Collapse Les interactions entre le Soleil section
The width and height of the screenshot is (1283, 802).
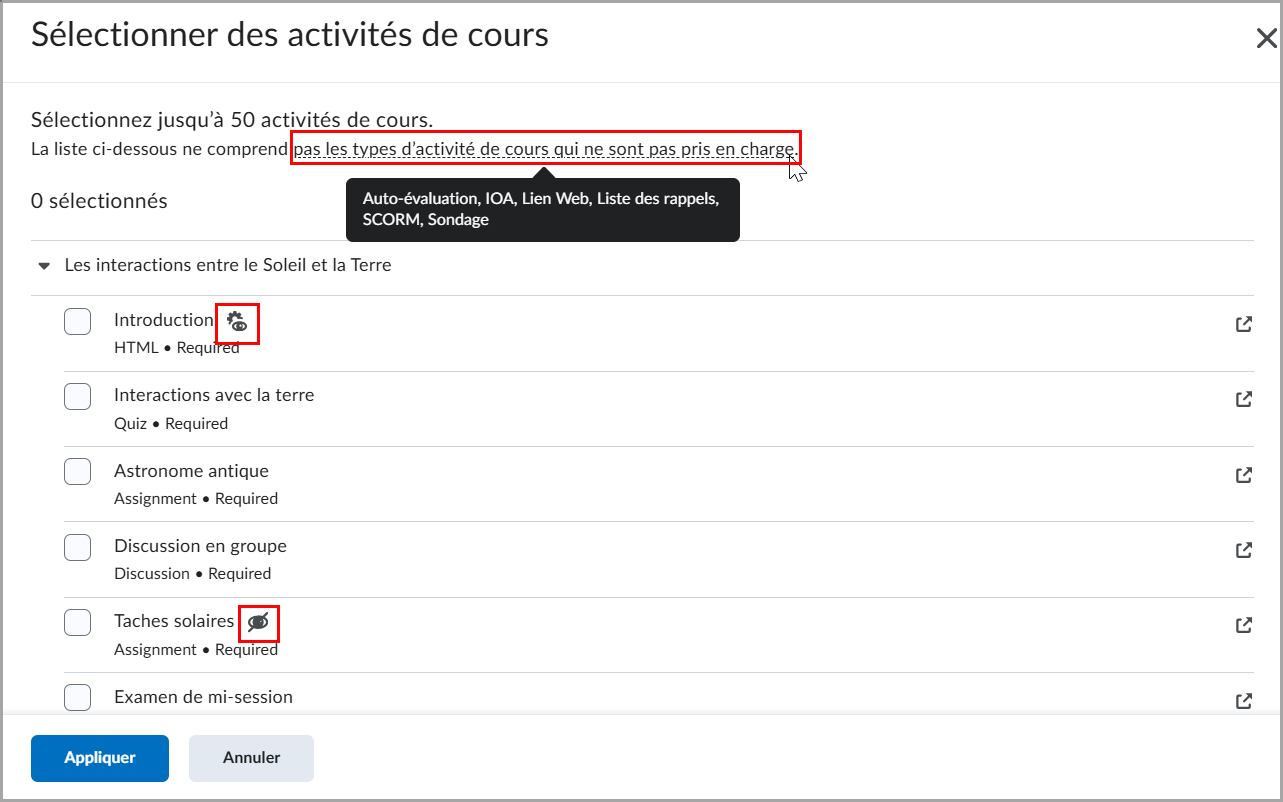tap(43, 265)
